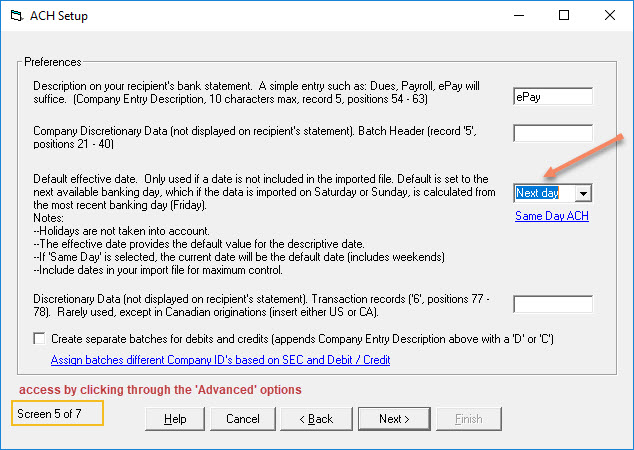This screenshot has width=634, height=450.
Task: Click the '--Holidays are not taken into account.' note
Action: pyautogui.click(x=121, y=231)
